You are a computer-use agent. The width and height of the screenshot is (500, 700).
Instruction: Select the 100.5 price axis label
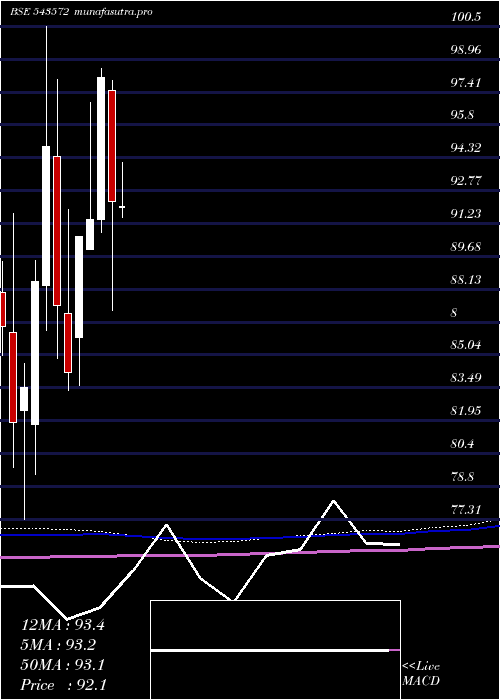(x=466, y=17)
